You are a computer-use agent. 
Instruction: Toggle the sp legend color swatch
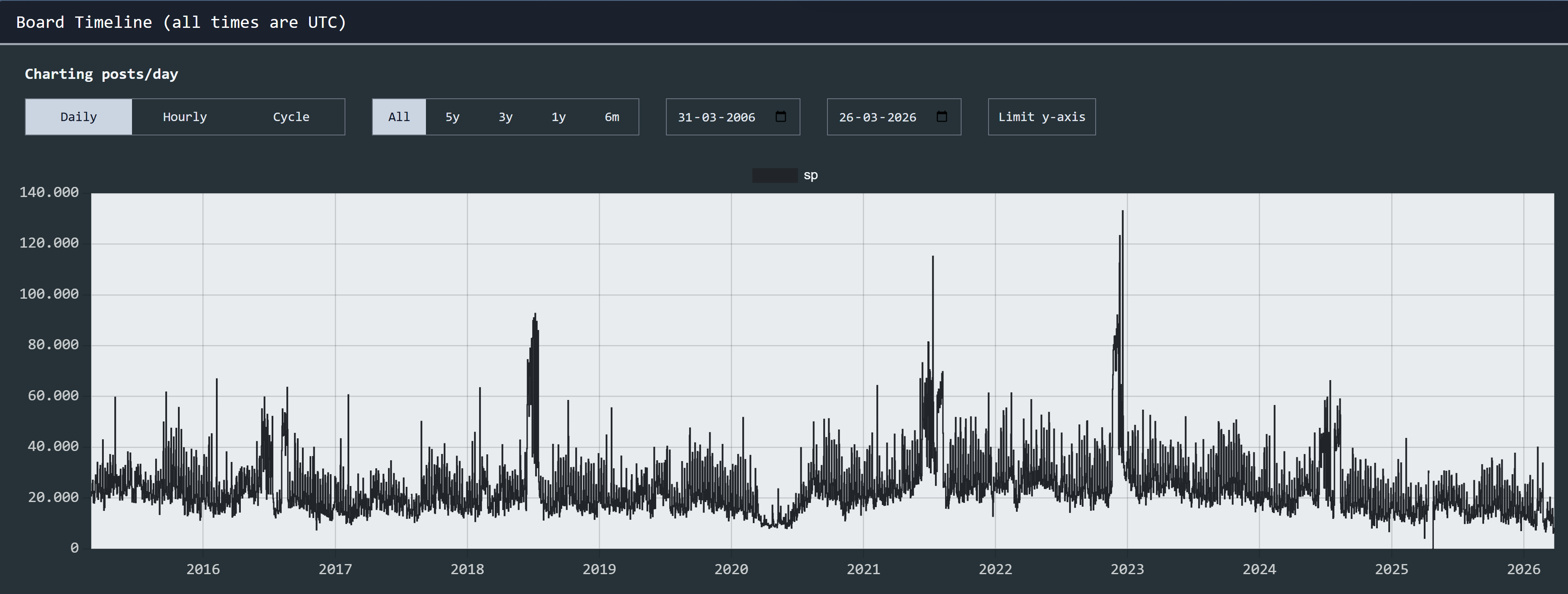click(x=774, y=175)
